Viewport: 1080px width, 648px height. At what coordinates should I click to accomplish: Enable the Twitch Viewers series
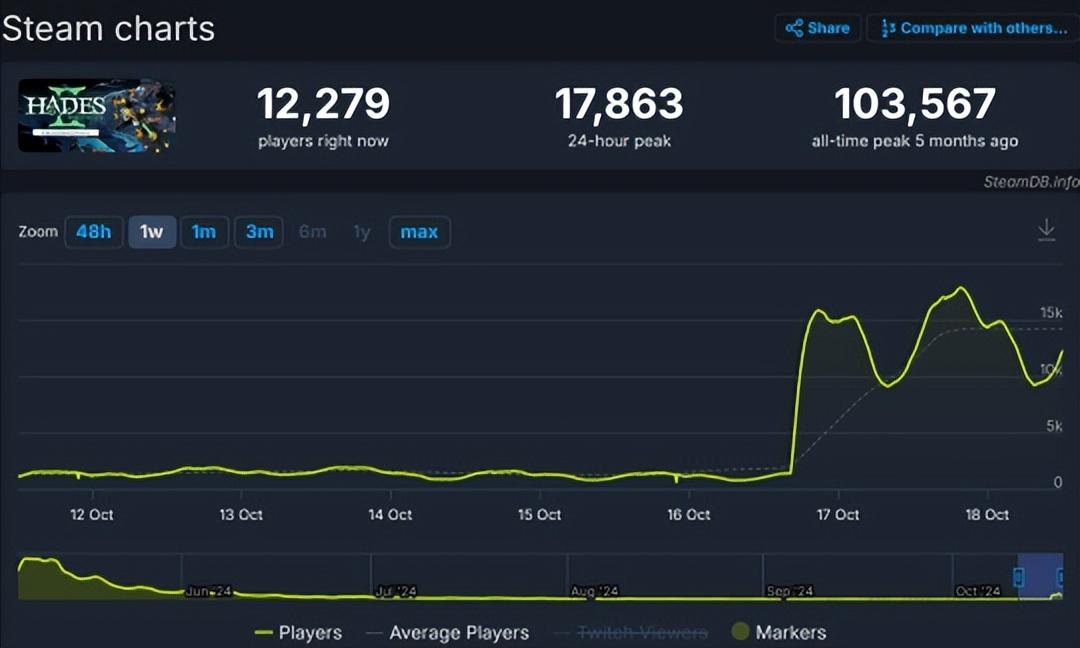click(x=628, y=632)
